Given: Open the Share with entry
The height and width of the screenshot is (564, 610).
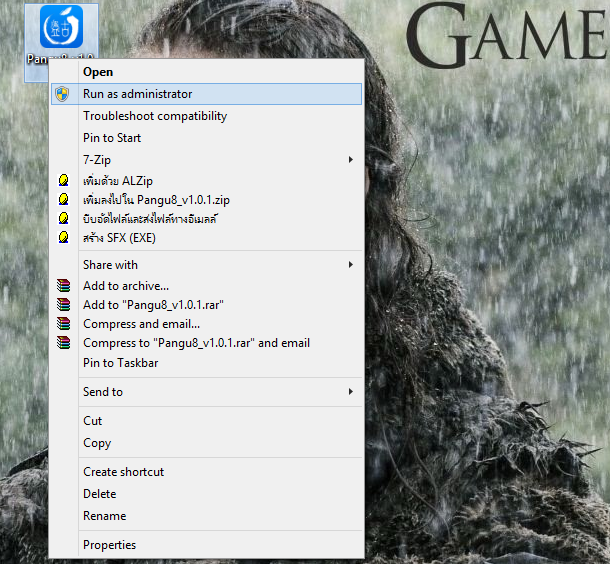Looking at the screenshot, I should coord(207,264).
